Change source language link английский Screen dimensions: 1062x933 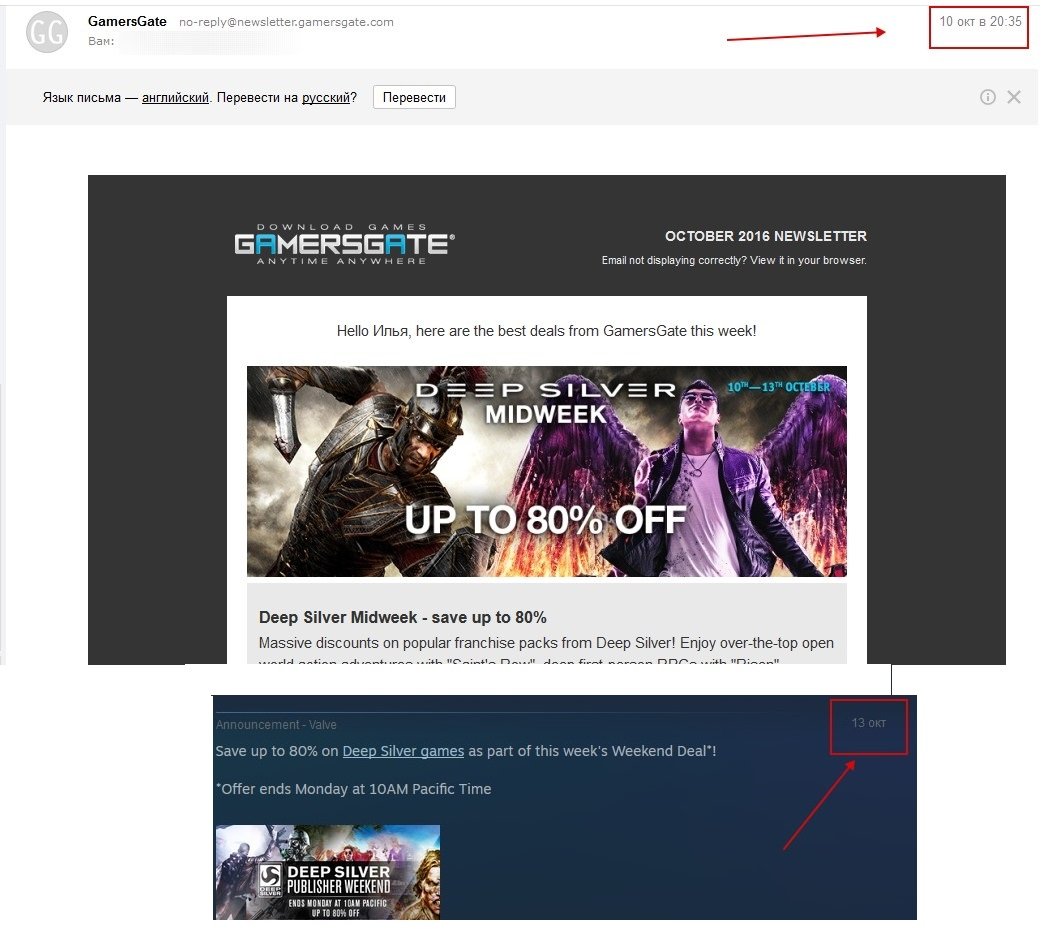point(175,97)
